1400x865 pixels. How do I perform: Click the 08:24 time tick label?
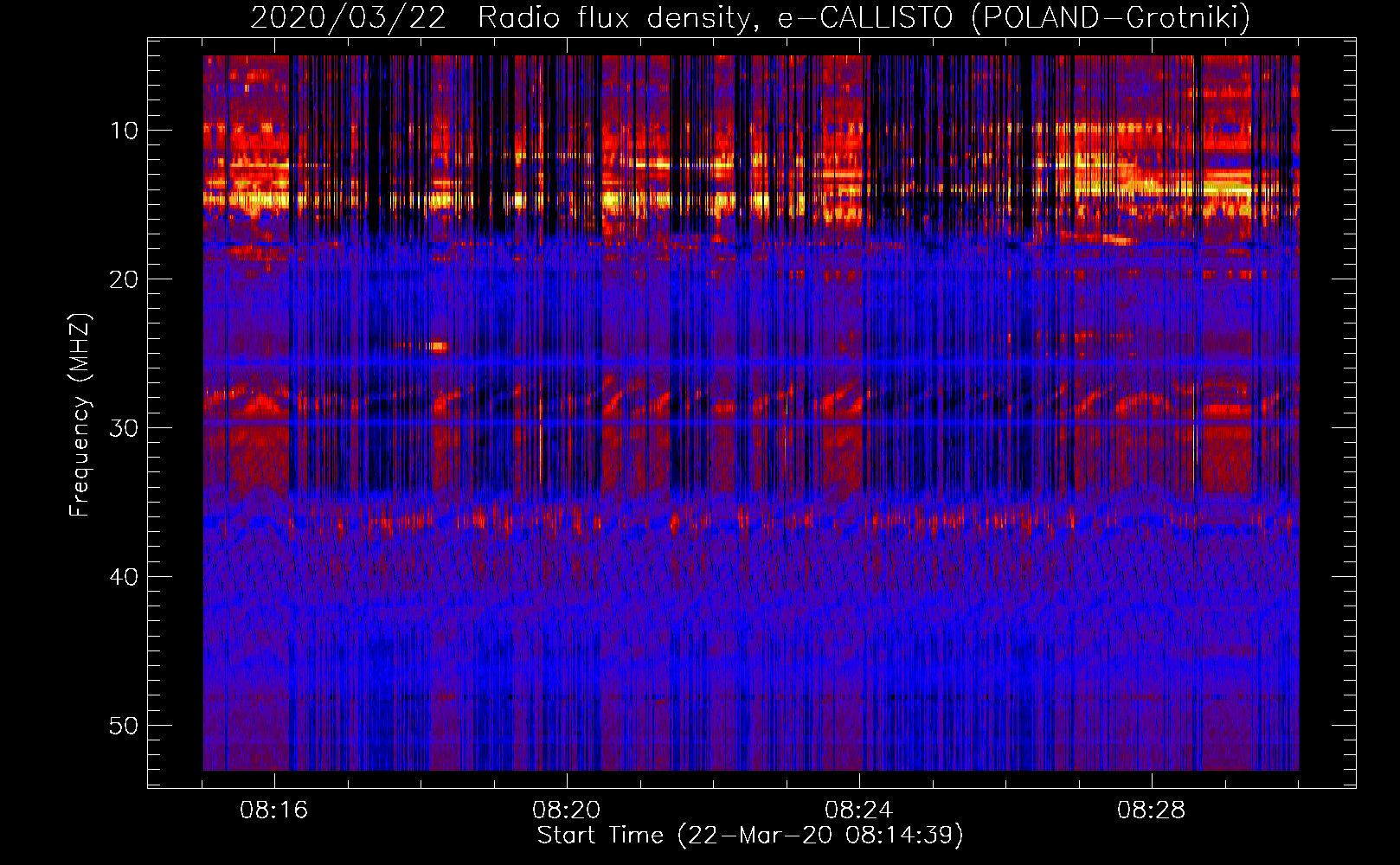(x=859, y=811)
